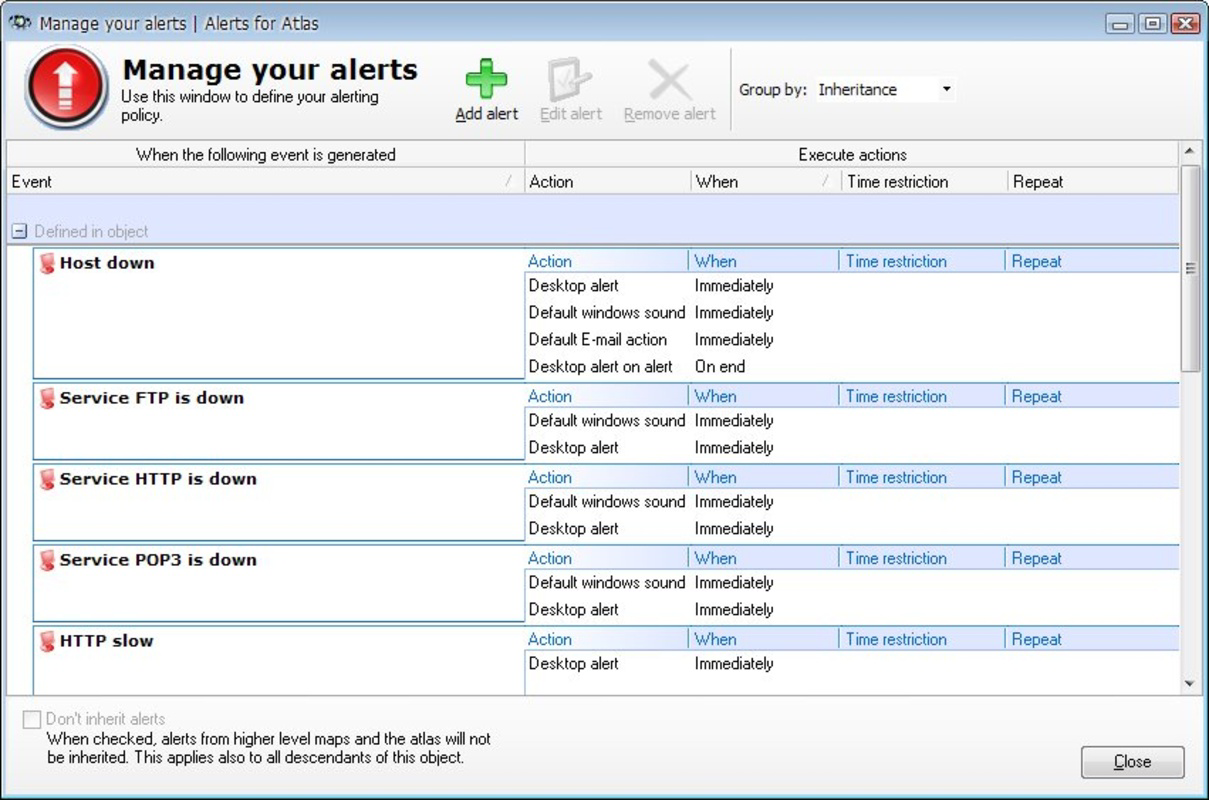Click the red icon beside Host down
The height and width of the screenshot is (800, 1209).
pyautogui.click(x=47, y=263)
